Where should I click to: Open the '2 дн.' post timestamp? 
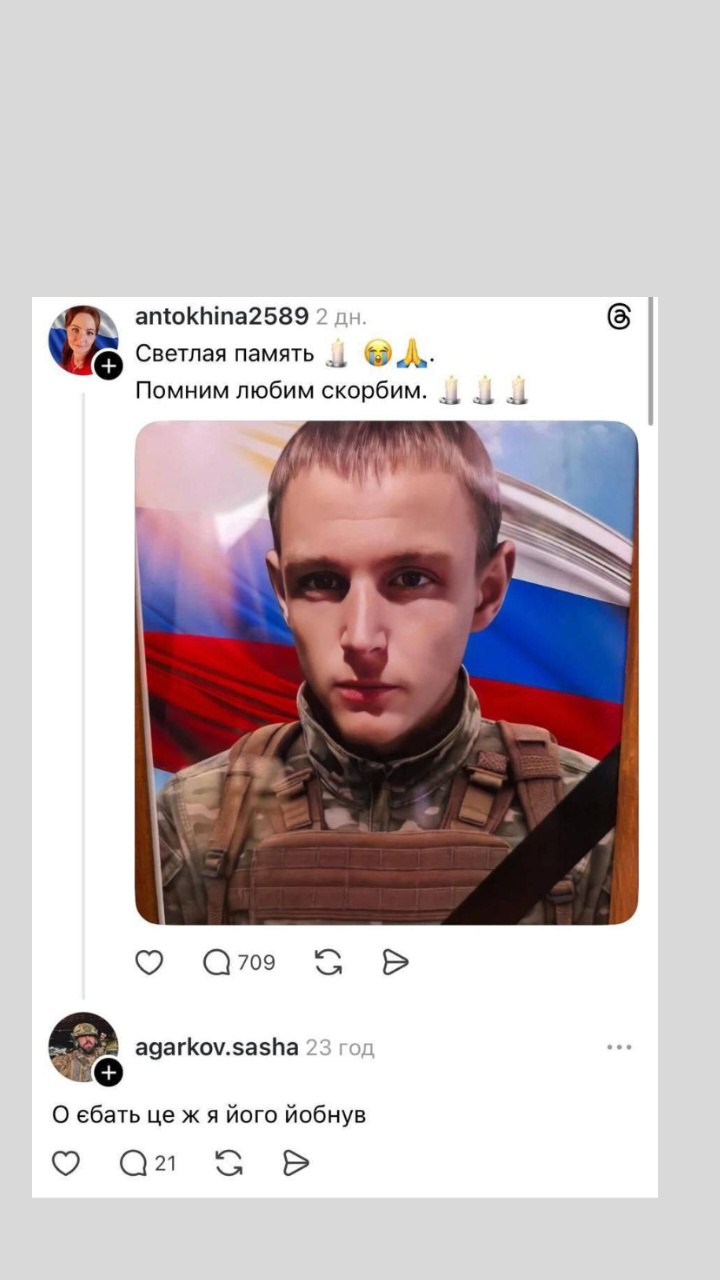tap(341, 318)
